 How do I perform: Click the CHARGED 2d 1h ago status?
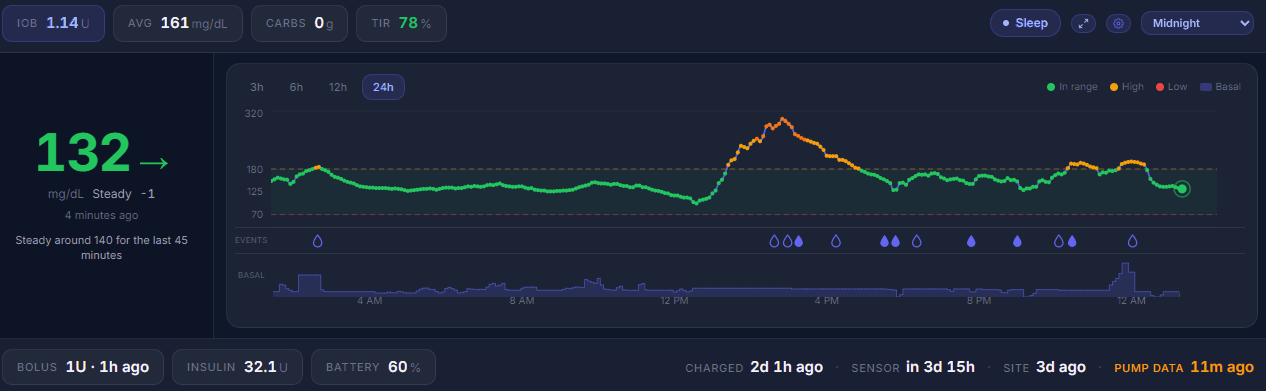pyautogui.click(x=754, y=367)
